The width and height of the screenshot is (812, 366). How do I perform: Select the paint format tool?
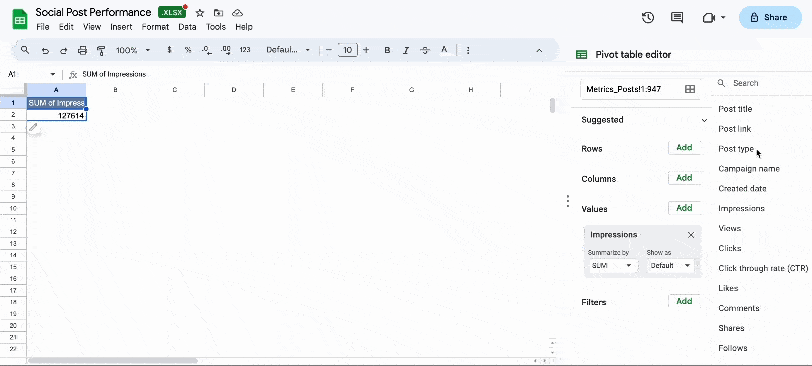click(x=101, y=50)
